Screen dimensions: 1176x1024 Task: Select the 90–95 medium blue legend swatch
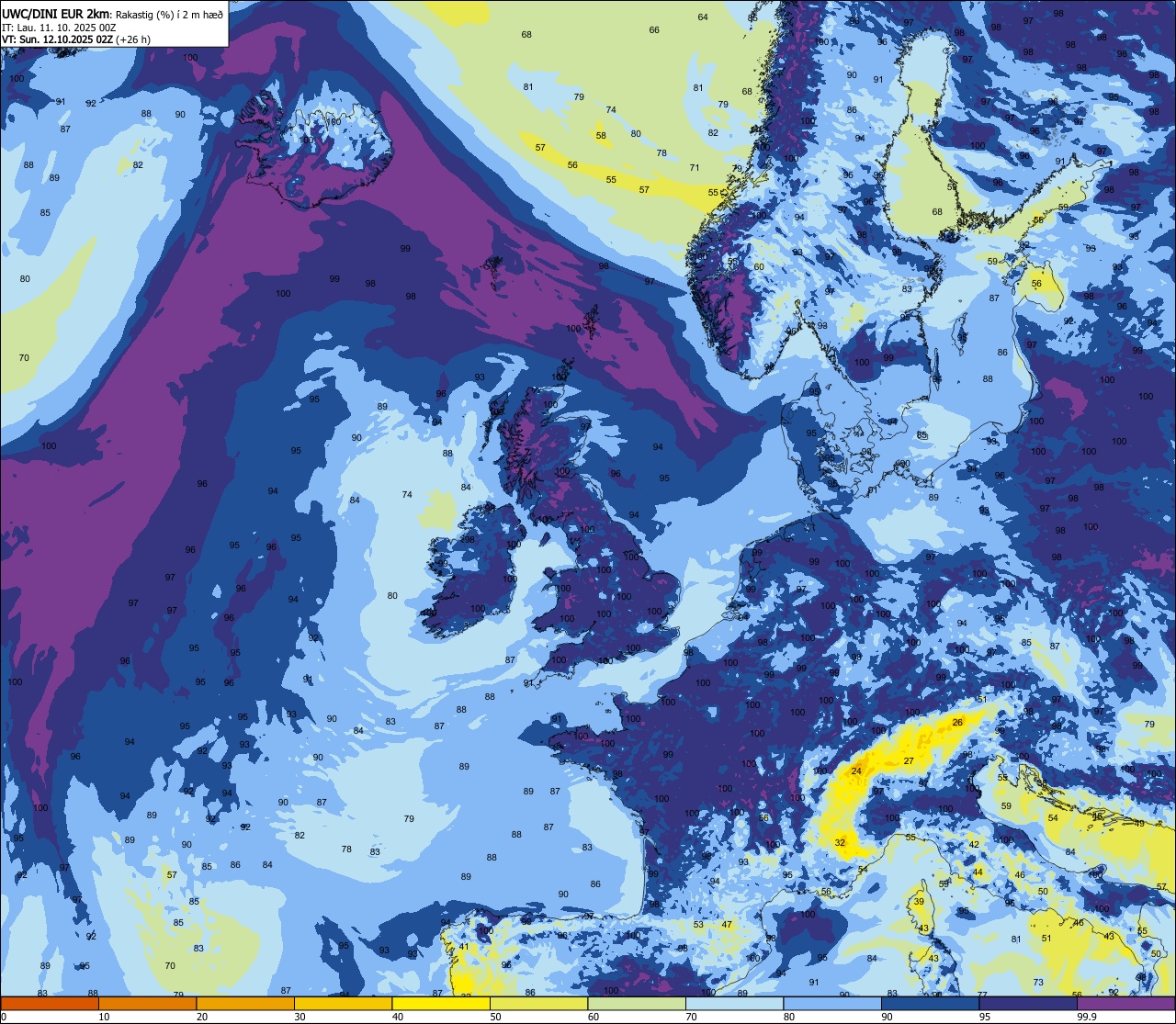(930, 1003)
